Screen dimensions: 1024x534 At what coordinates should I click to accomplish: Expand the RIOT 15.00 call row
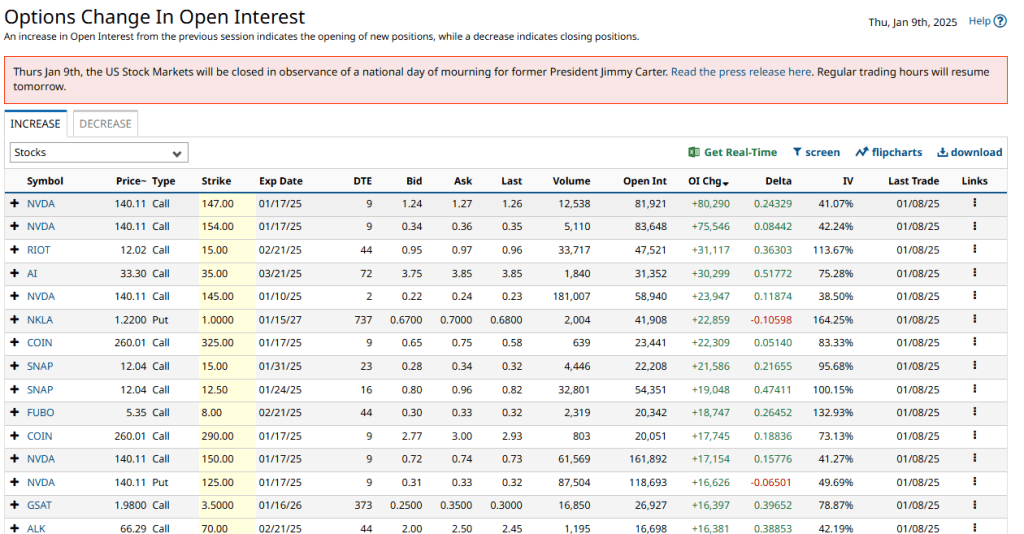[x=14, y=250]
